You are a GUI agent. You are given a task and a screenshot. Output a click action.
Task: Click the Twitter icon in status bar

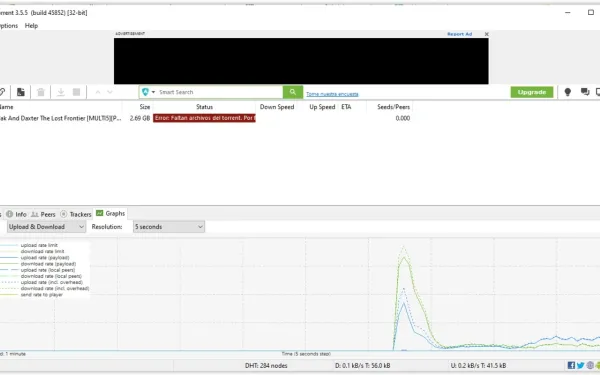click(580, 365)
